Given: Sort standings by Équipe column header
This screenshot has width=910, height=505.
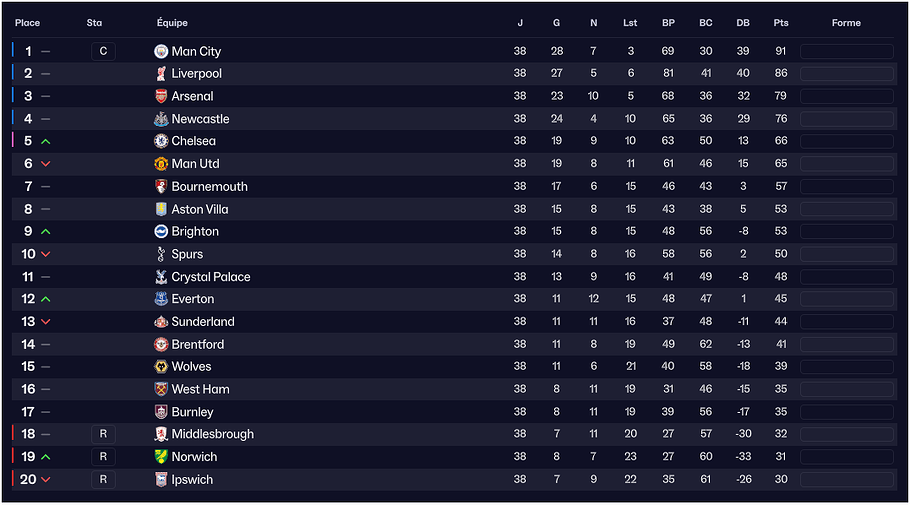Looking at the screenshot, I should pos(172,23).
